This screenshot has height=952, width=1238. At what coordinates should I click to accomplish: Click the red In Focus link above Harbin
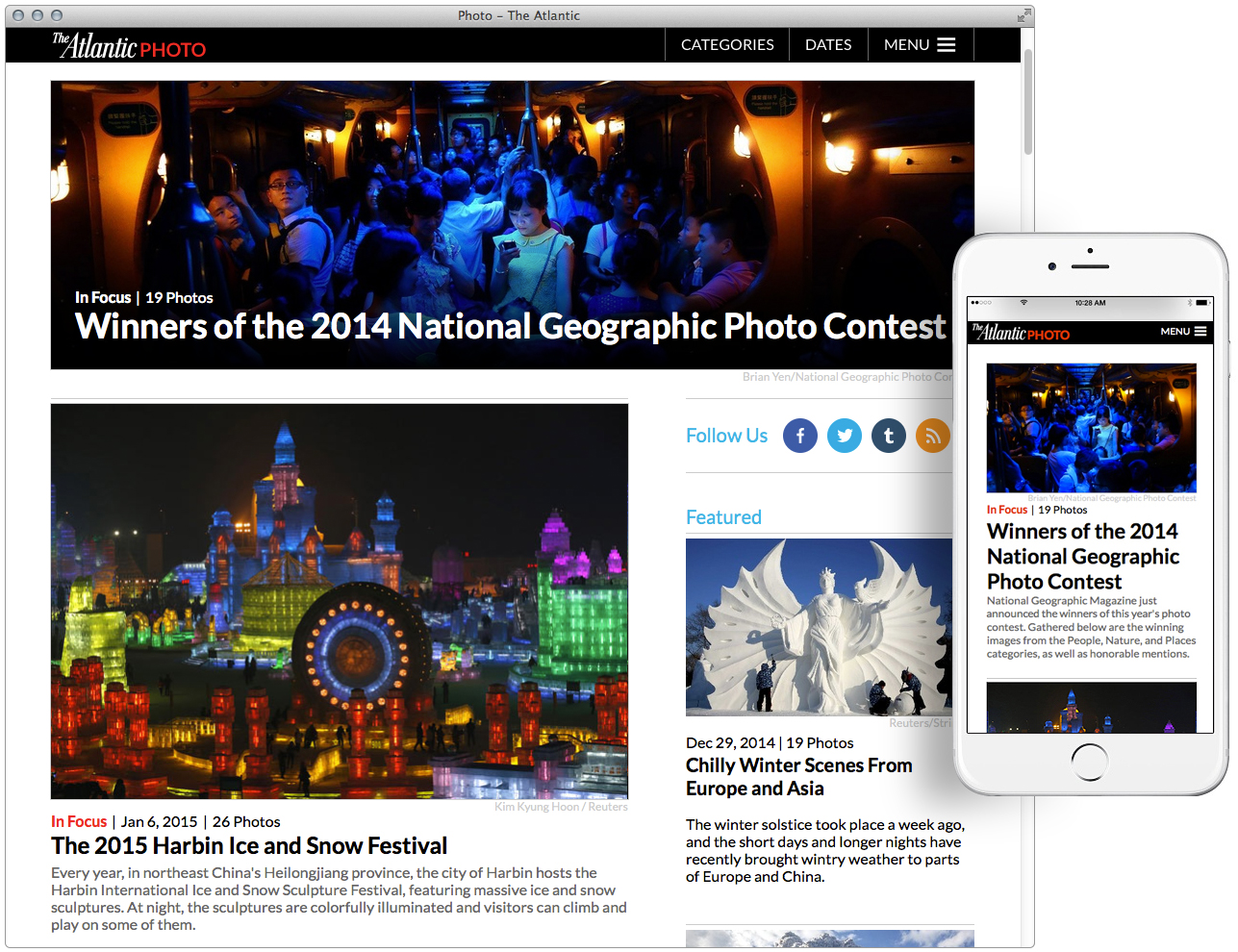point(79,822)
